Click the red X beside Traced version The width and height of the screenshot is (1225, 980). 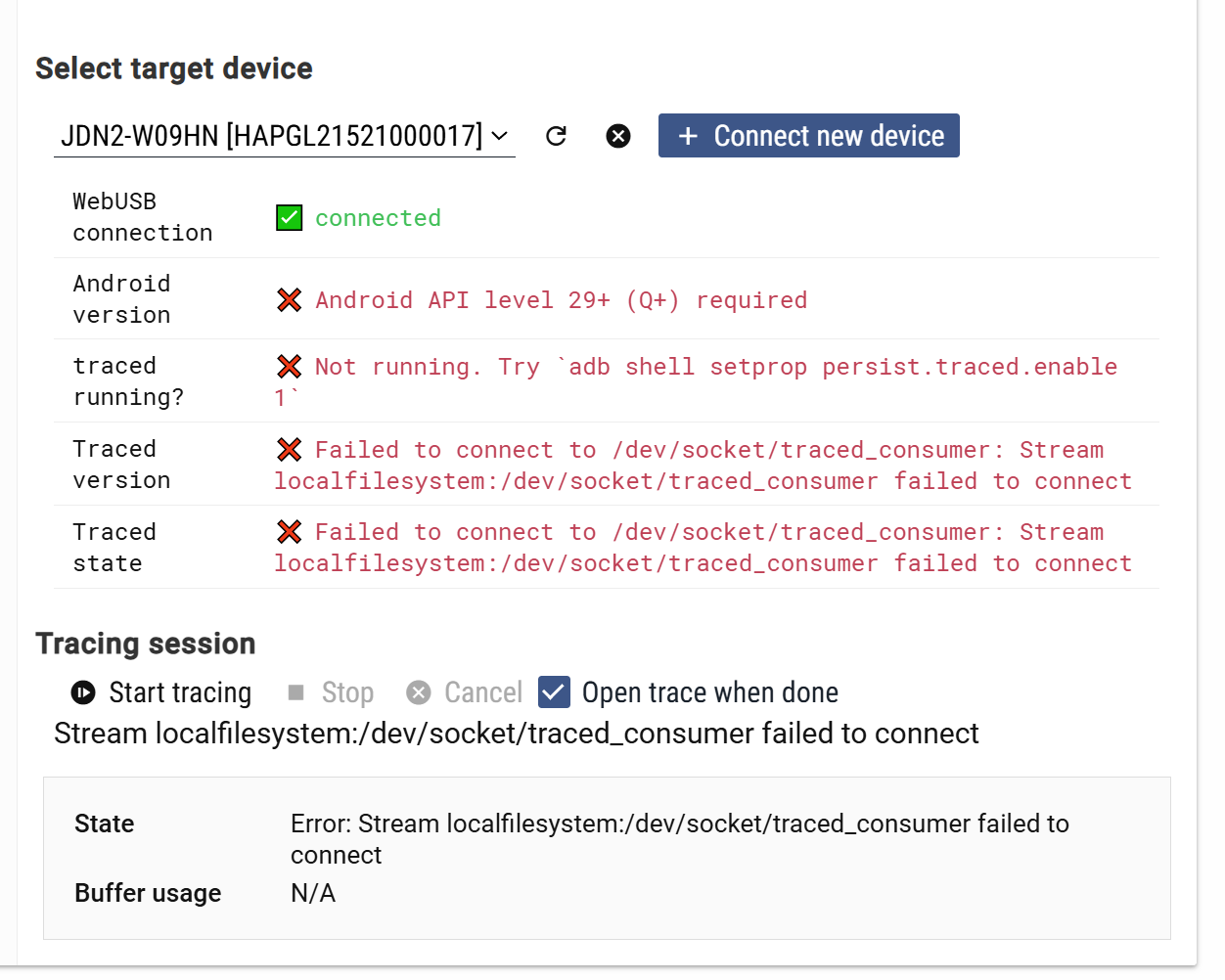point(290,450)
